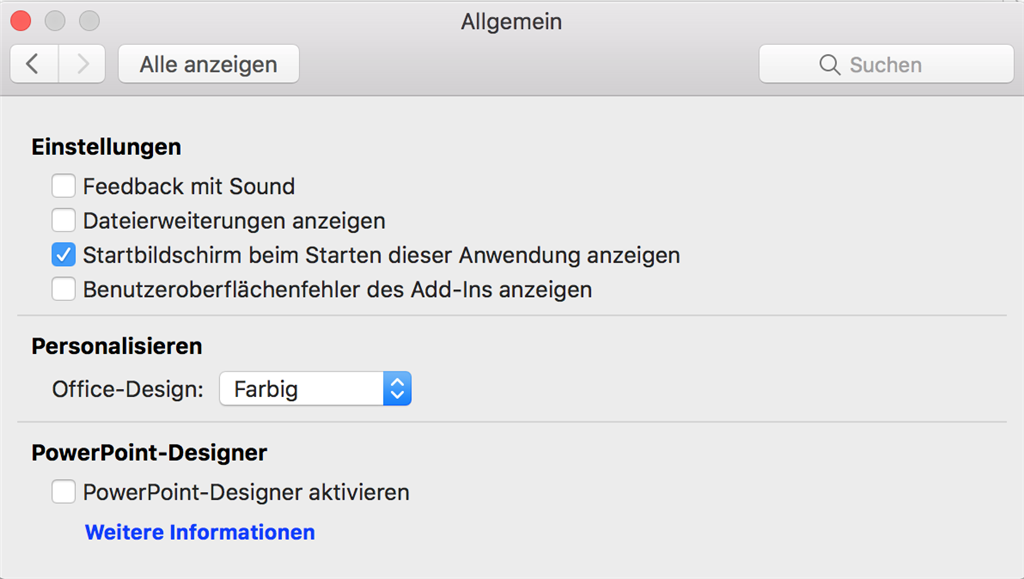Click the back arrow in the toolbar
The image size is (1024, 579).
coord(34,65)
